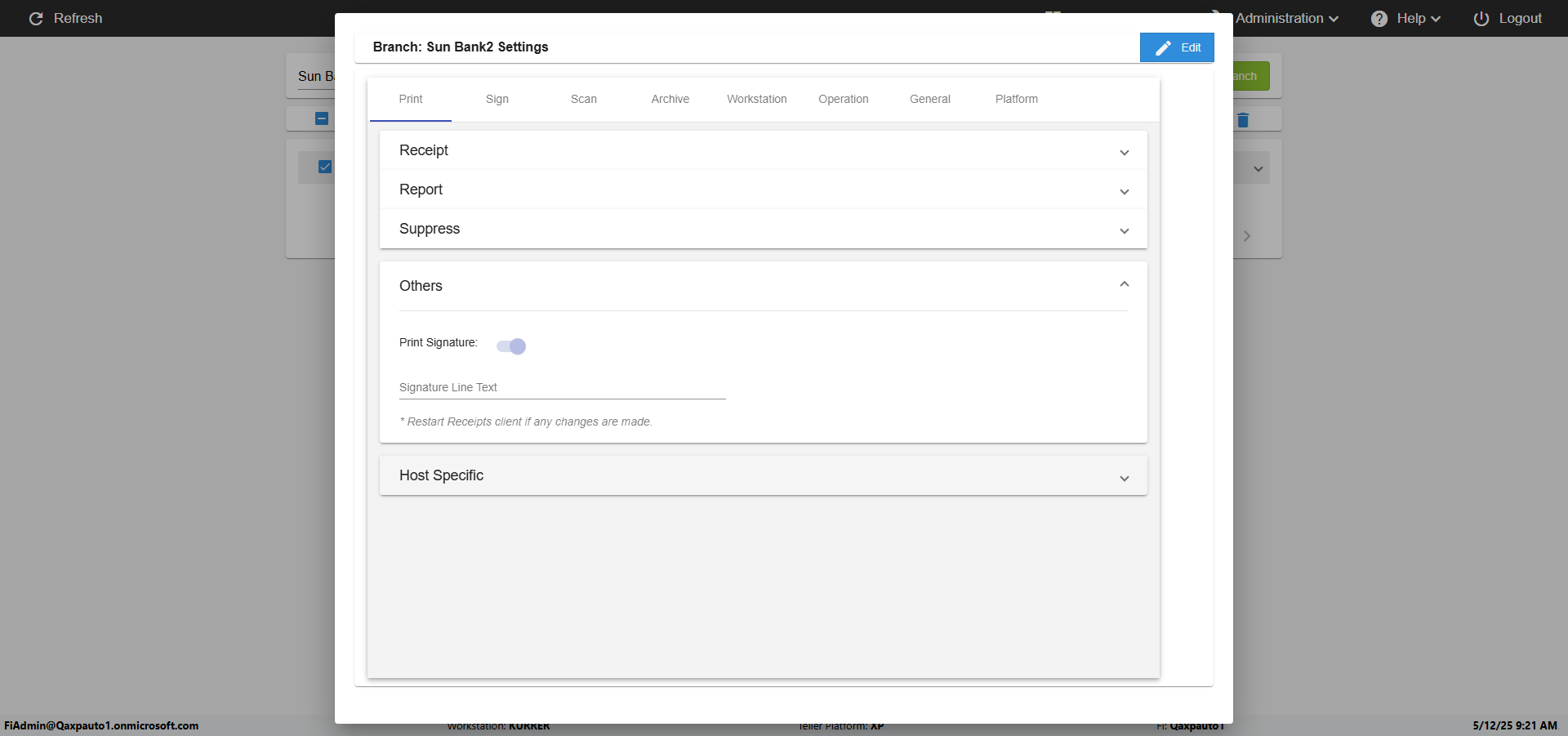
Task: Open the General settings tab
Action: tap(929, 99)
